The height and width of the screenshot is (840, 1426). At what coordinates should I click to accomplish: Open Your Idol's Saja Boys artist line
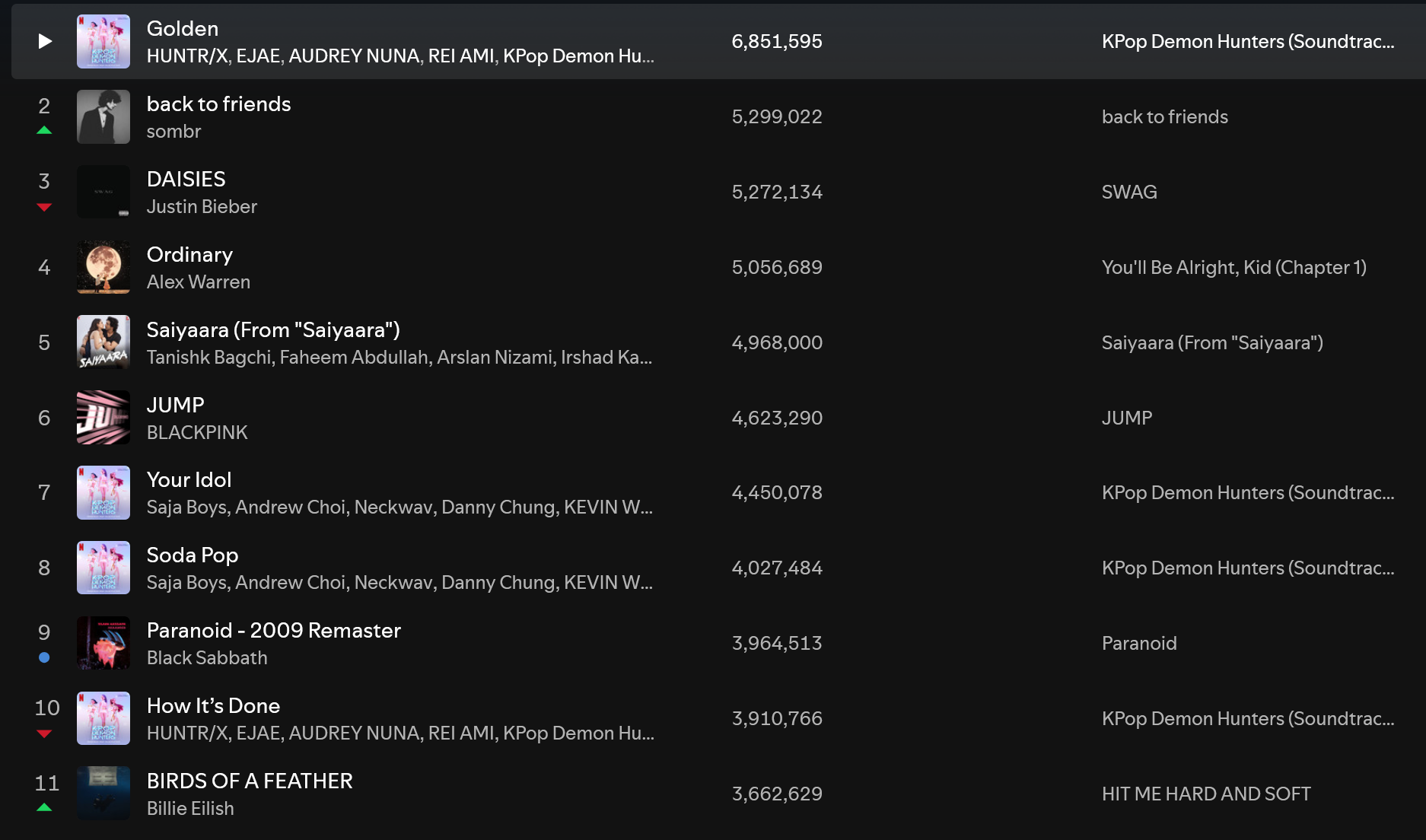click(399, 507)
